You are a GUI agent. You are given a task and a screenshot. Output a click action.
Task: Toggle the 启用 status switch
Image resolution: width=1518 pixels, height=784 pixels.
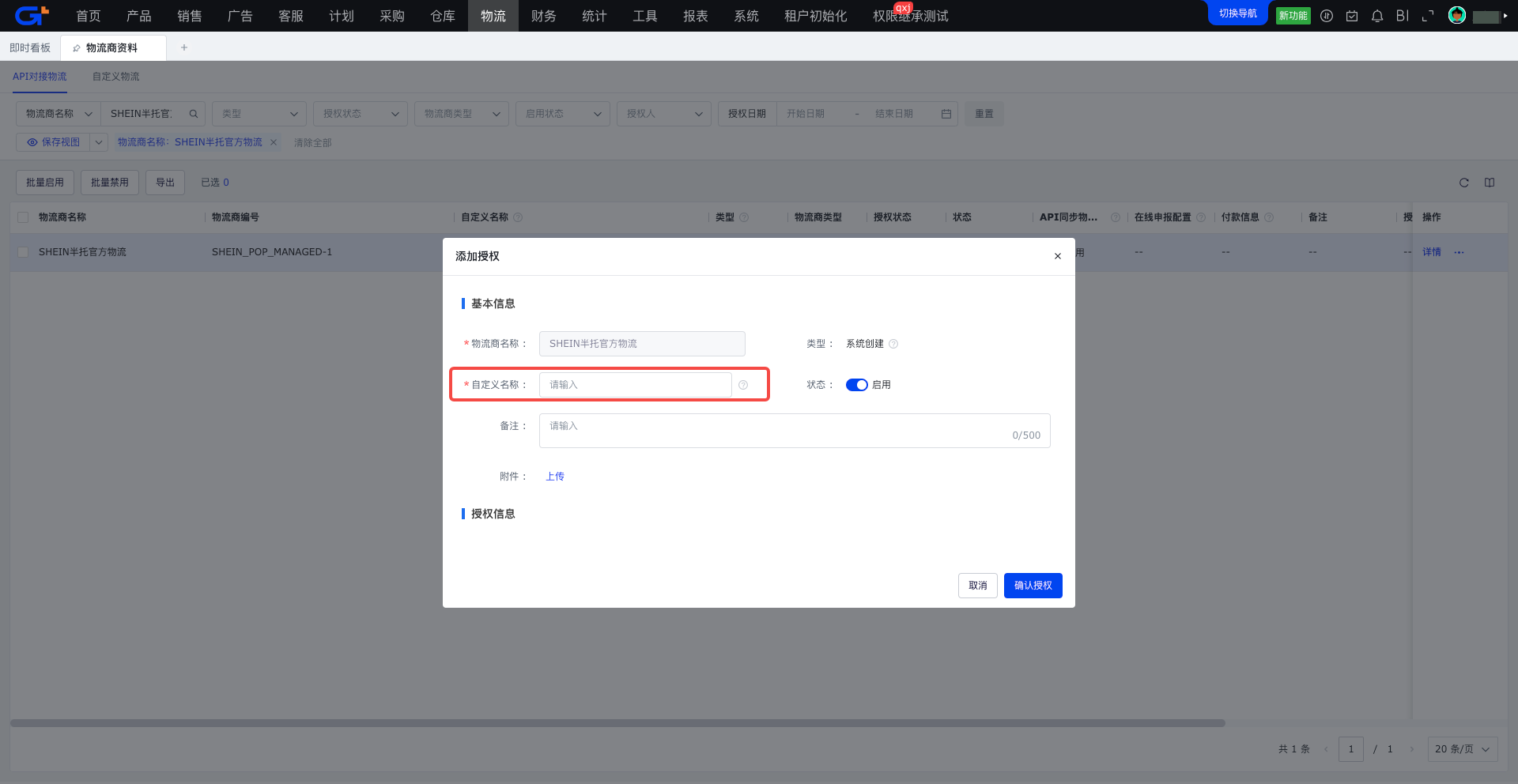click(x=857, y=385)
